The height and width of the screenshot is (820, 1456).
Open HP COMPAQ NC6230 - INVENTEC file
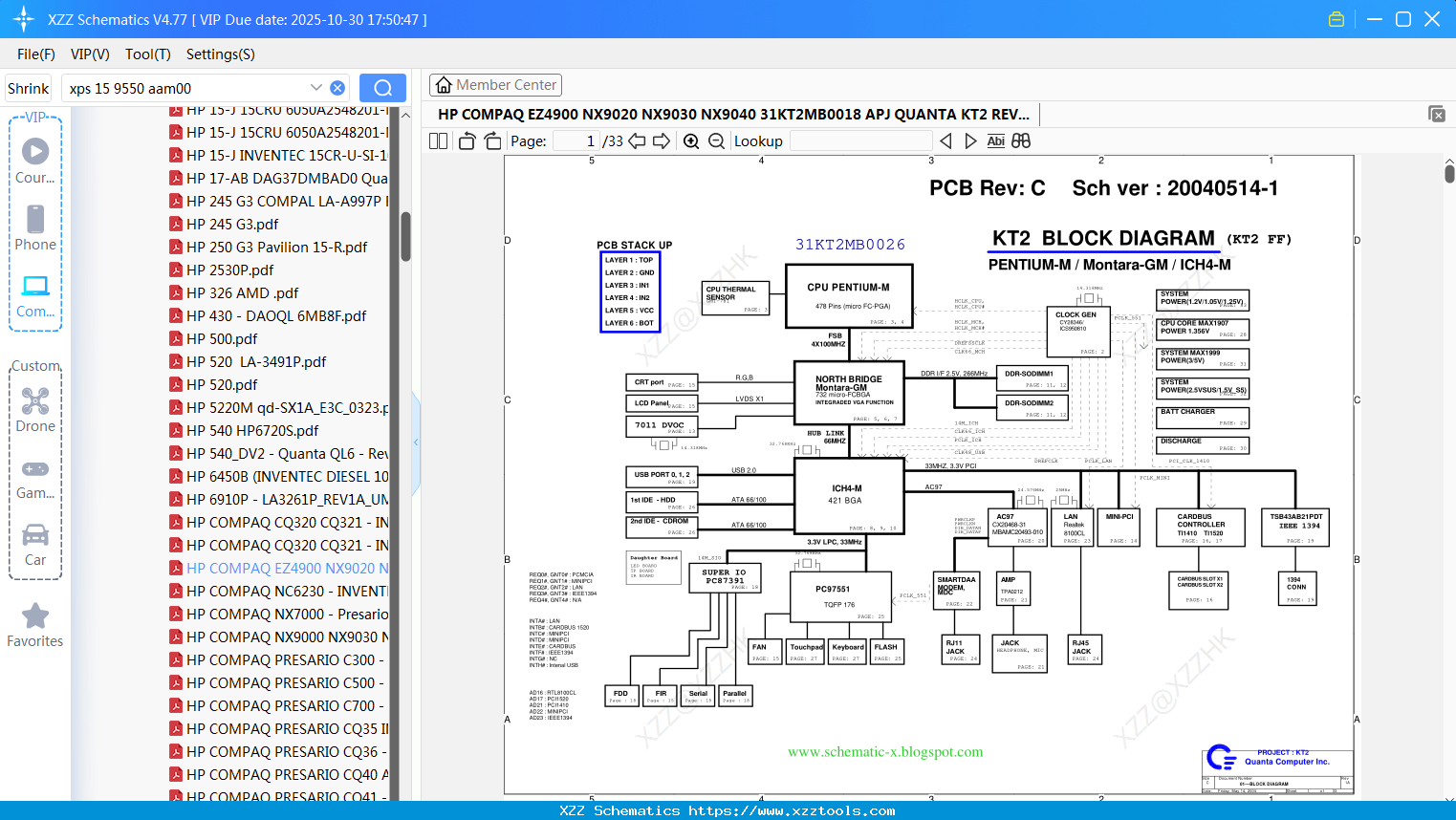(x=278, y=591)
